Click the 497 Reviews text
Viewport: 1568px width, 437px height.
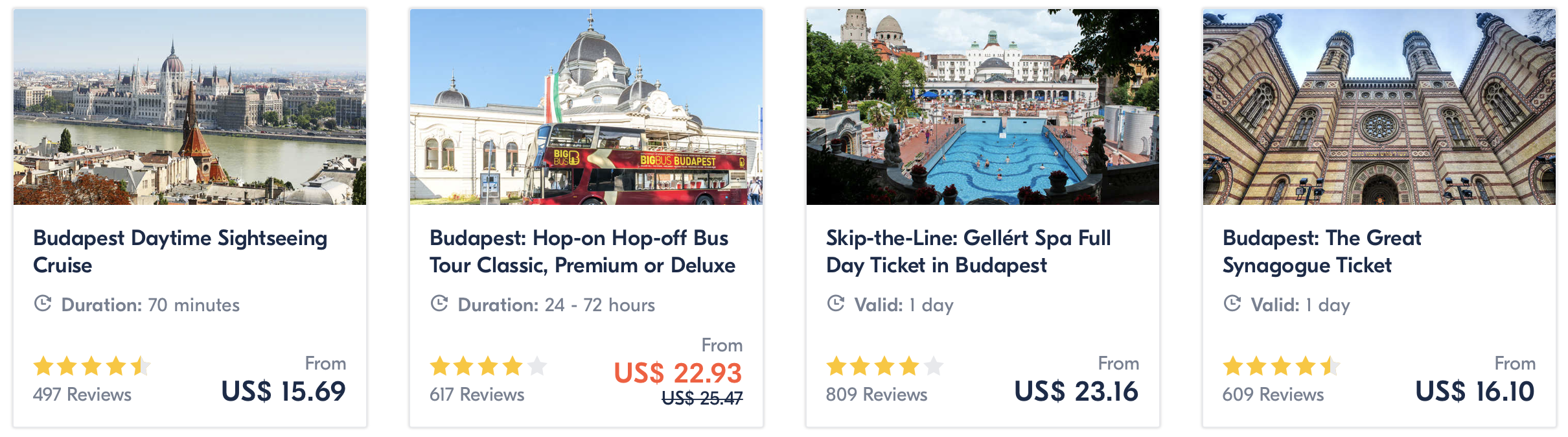[82, 394]
